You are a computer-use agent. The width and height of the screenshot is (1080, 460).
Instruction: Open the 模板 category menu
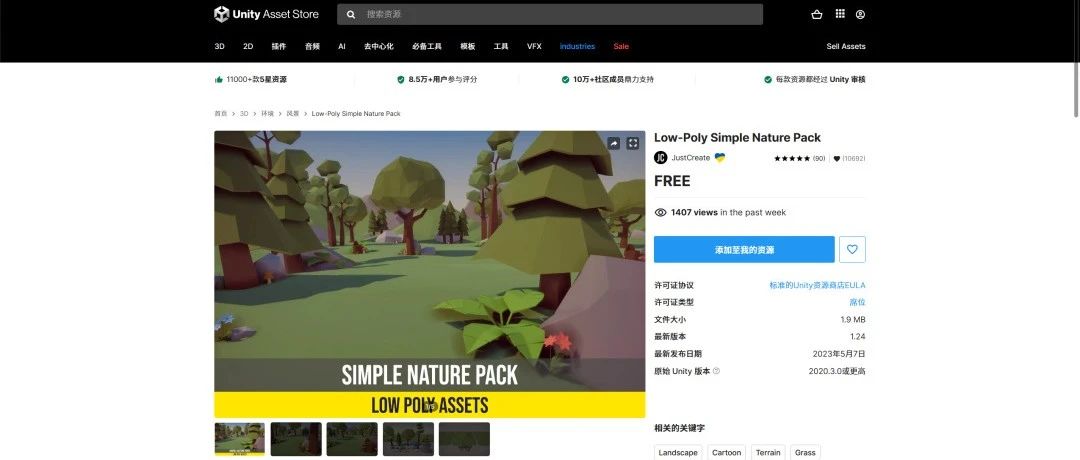click(x=468, y=46)
